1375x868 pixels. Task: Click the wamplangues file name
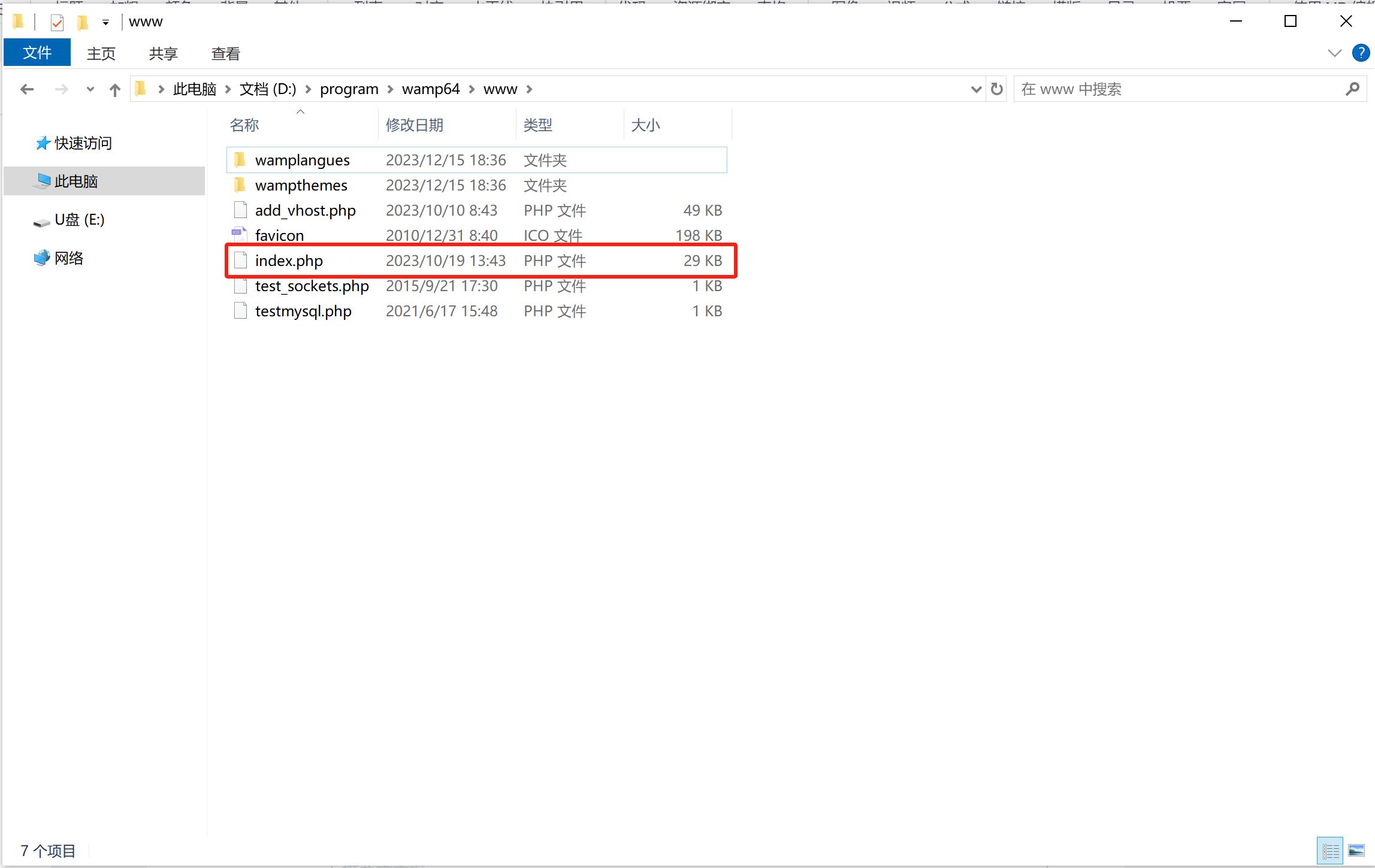302,160
